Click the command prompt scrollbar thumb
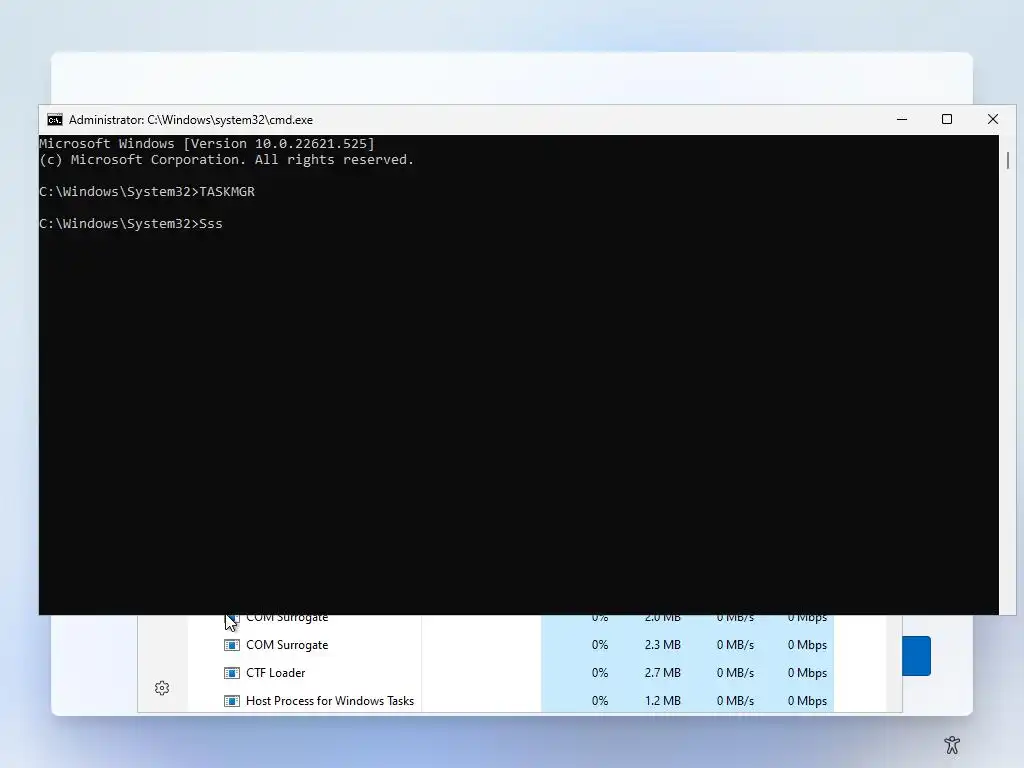This screenshot has width=1024, height=768. tap(1008, 160)
